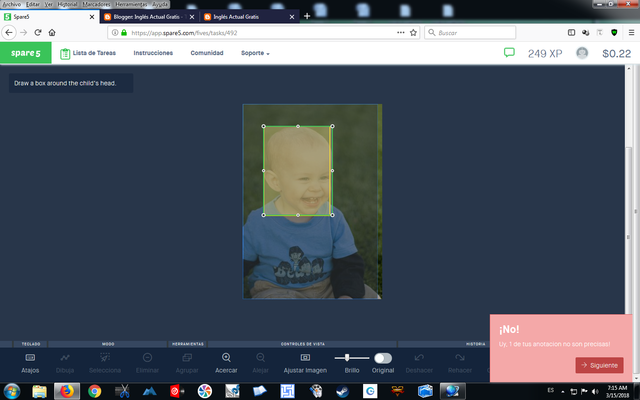Open Steam from the taskbar
640x400 pixels.
(342, 391)
